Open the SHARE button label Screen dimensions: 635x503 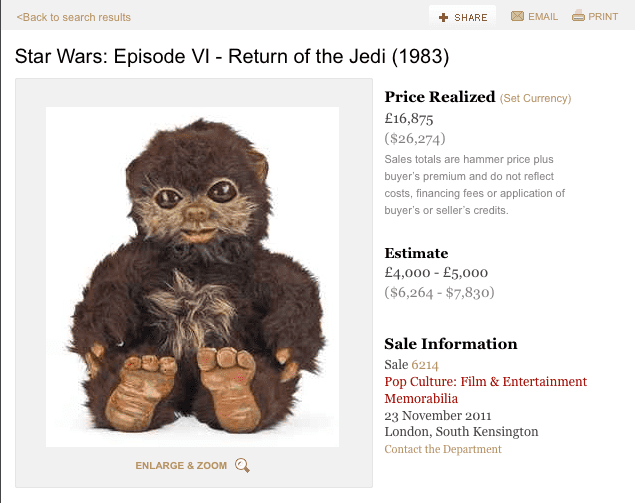click(471, 17)
